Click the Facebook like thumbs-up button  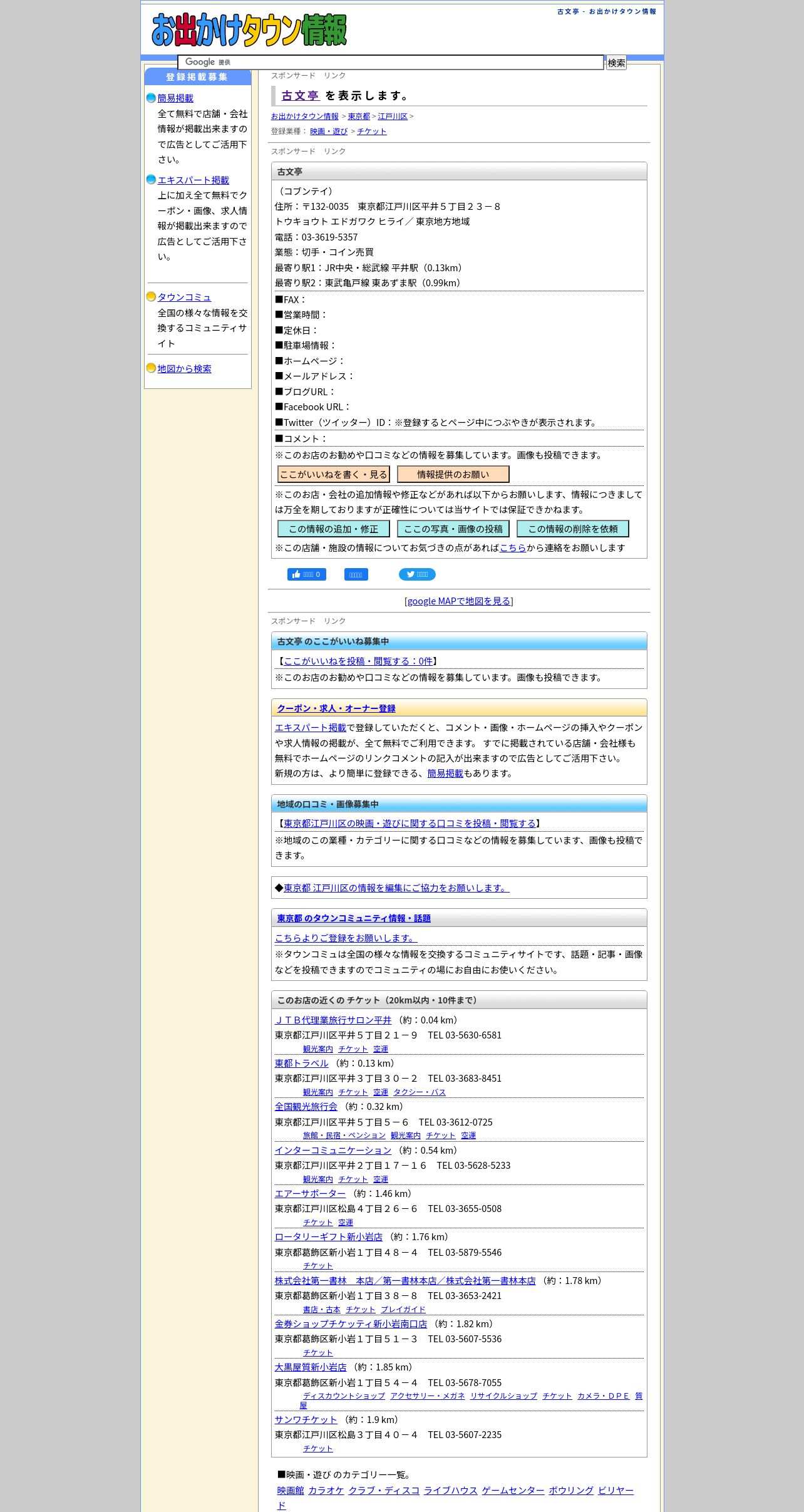click(x=307, y=574)
